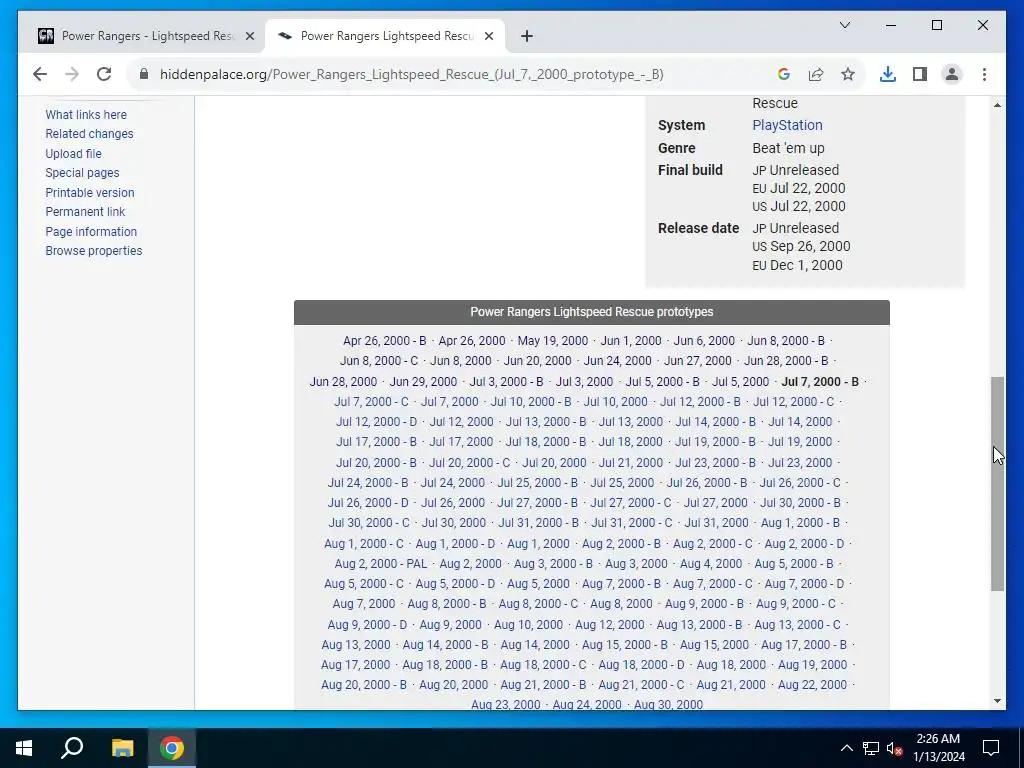Image resolution: width=1024 pixels, height=768 pixels.
Task: Select the 'US Sep 26, 2000' release date
Action: click(x=801, y=246)
